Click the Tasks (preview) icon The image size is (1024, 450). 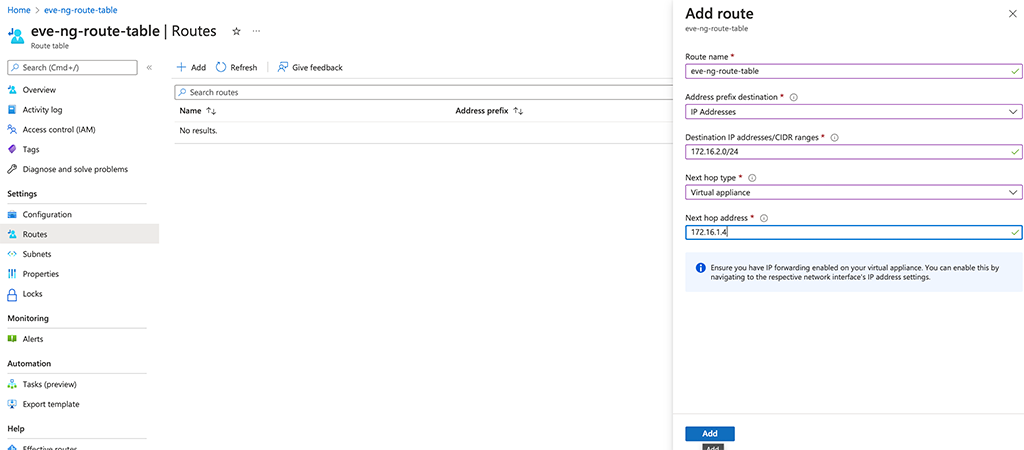(11, 384)
